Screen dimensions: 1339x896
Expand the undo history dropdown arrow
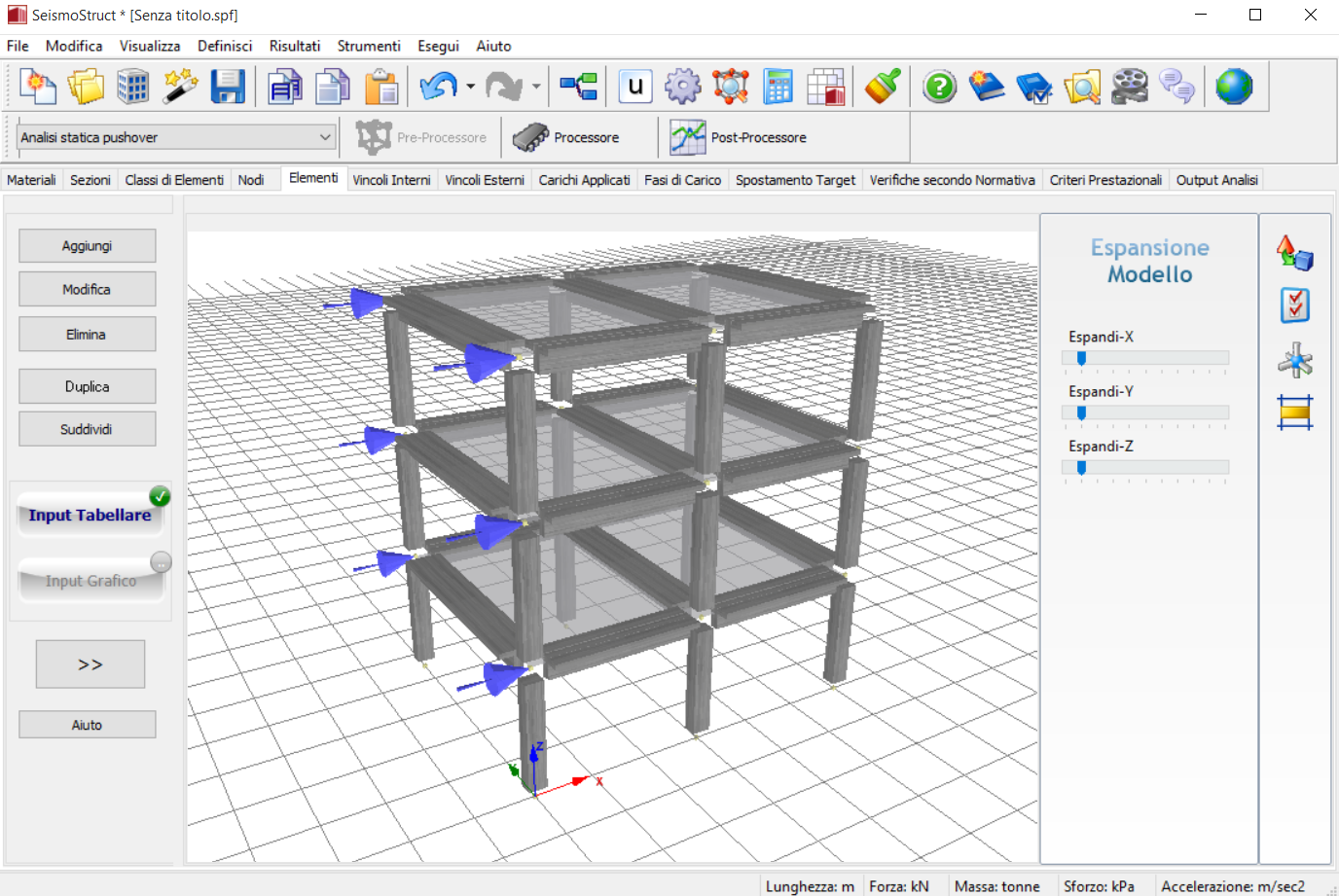[x=471, y=87]
